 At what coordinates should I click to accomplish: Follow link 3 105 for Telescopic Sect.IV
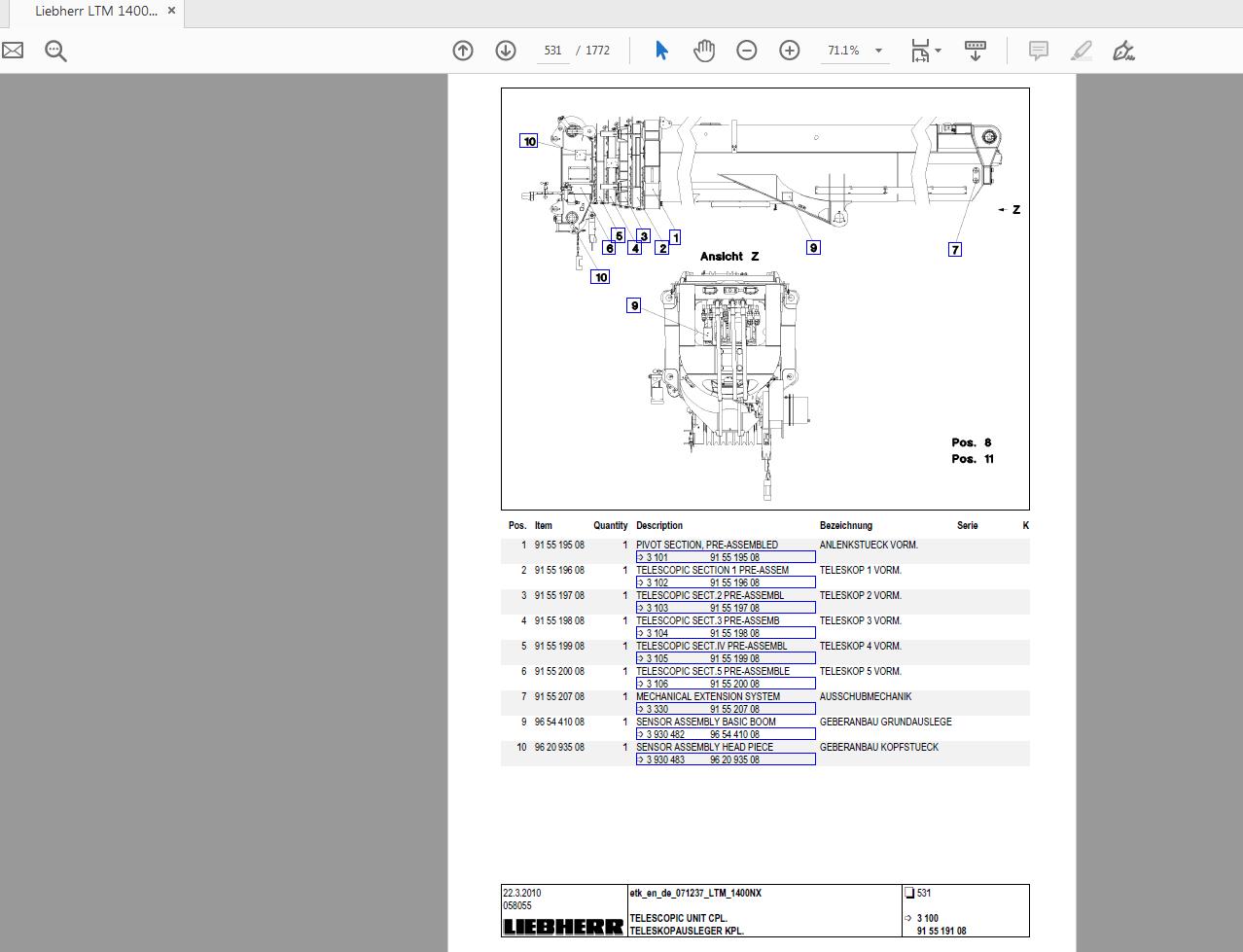(x=726, y=658)
